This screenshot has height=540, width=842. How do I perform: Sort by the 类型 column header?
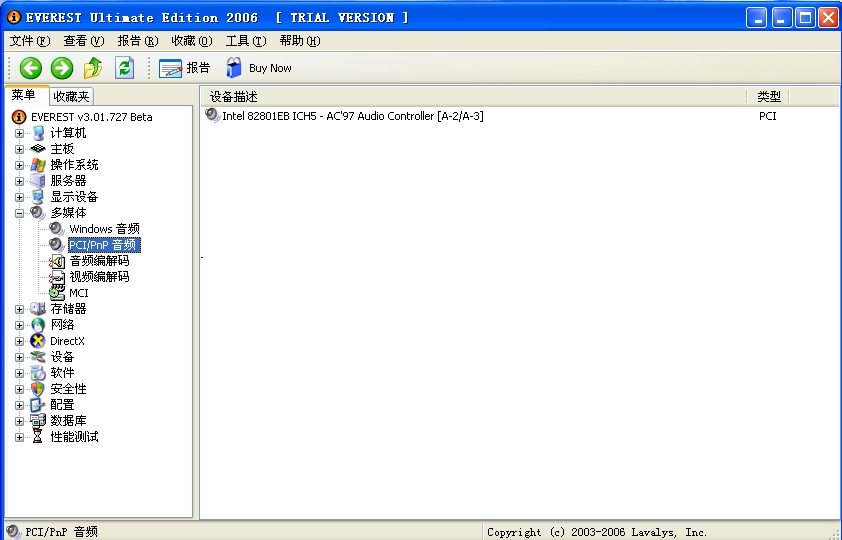[768, 97]
